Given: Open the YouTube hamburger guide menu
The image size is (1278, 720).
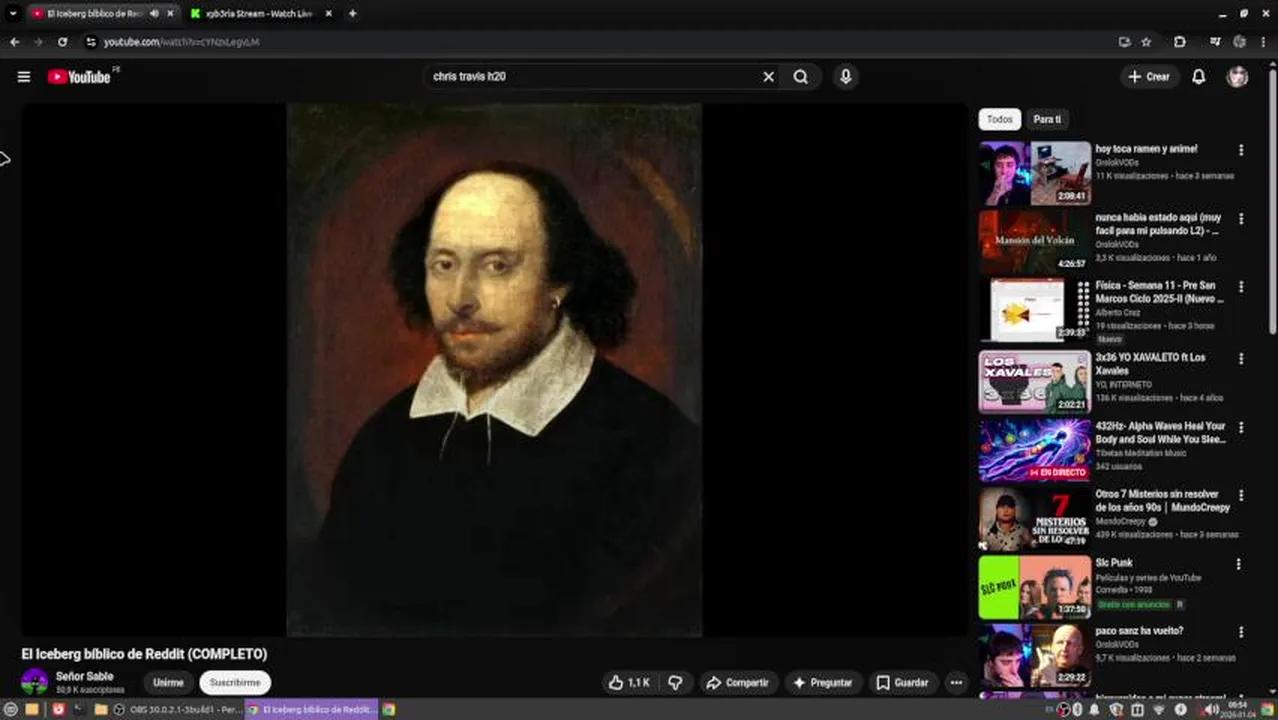Looking at the screenshot, I should pos(24,77).
